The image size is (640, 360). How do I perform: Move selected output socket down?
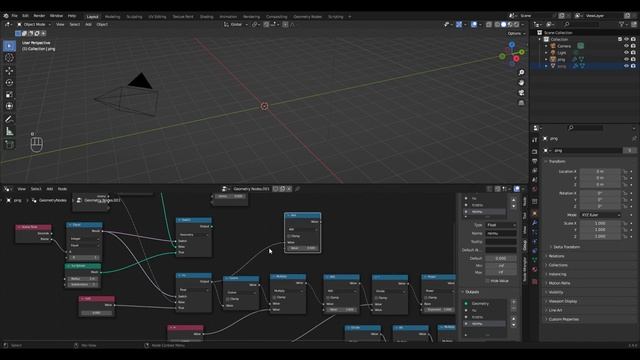pyautogui.click(x=513, y=325)
